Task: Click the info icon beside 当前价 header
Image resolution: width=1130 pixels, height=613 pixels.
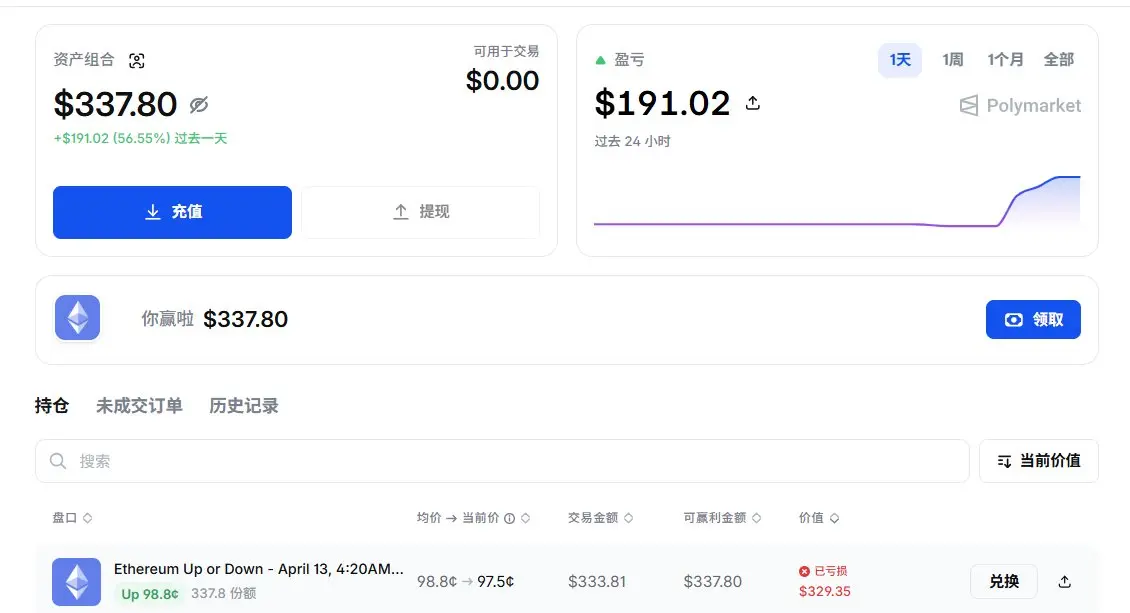Action: (x=510, y=518)
